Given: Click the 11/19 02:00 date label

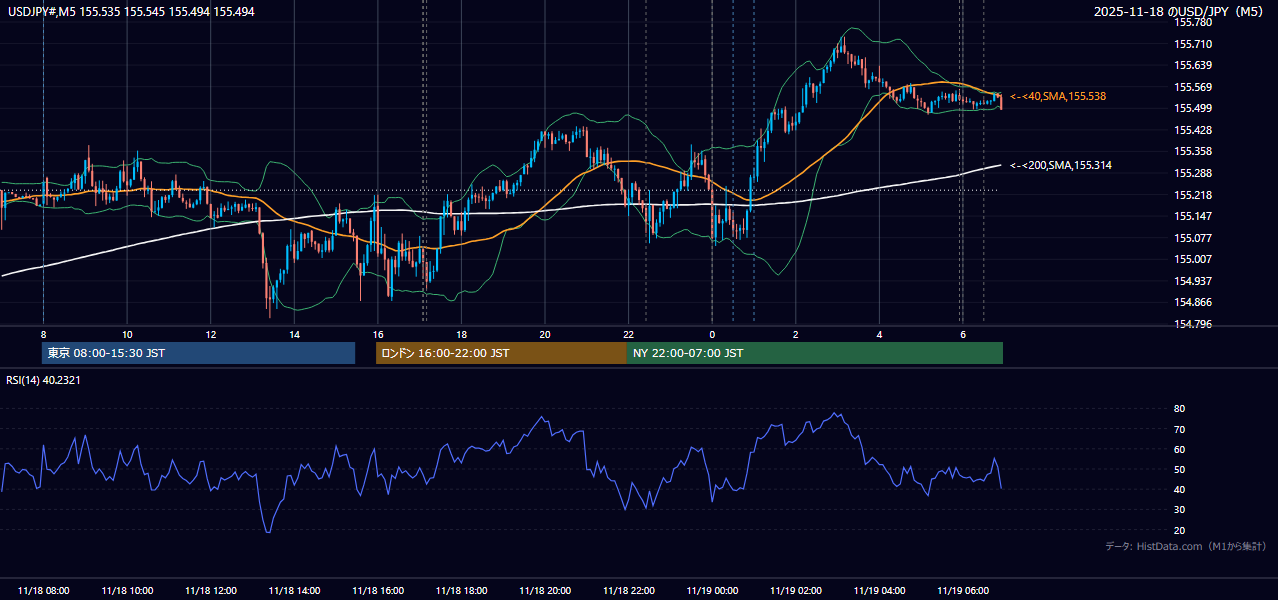Looking at the screenshot, I should (795, 591).
